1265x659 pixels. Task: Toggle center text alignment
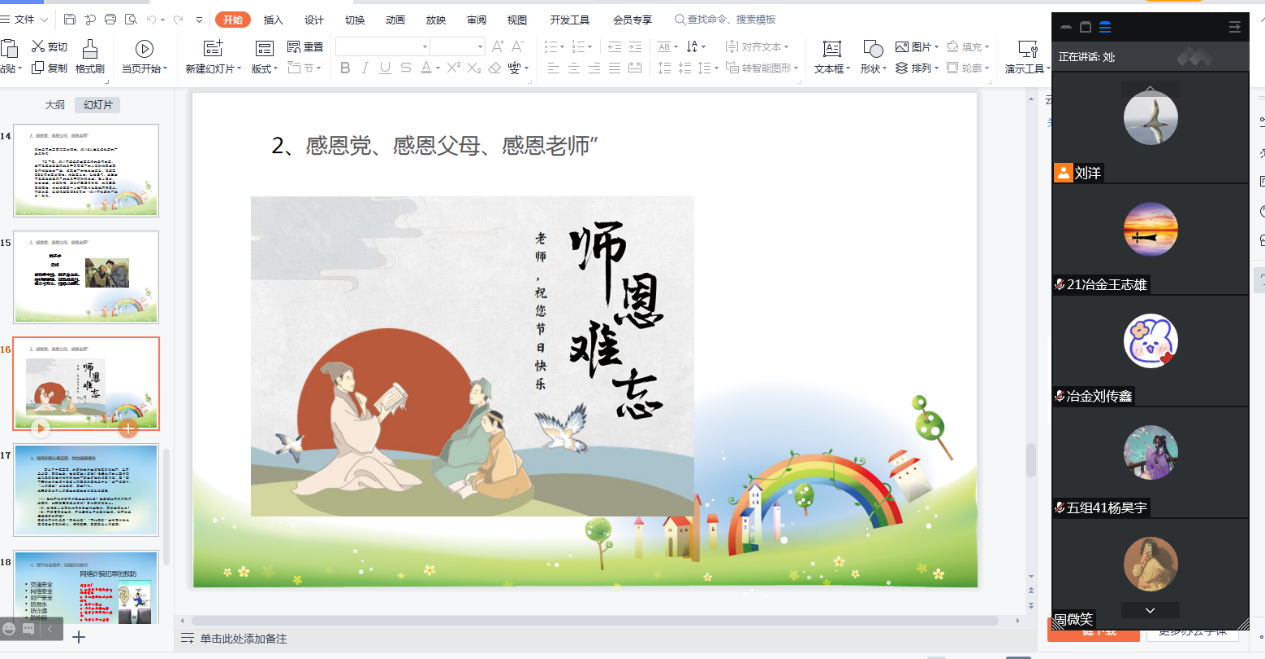[x=574, y=68]
